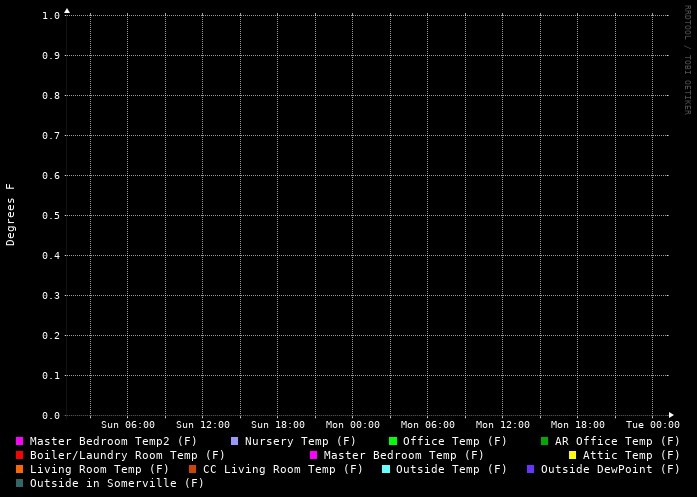
Task: Click the bright green Office Temp swatch
Action: 393,441
